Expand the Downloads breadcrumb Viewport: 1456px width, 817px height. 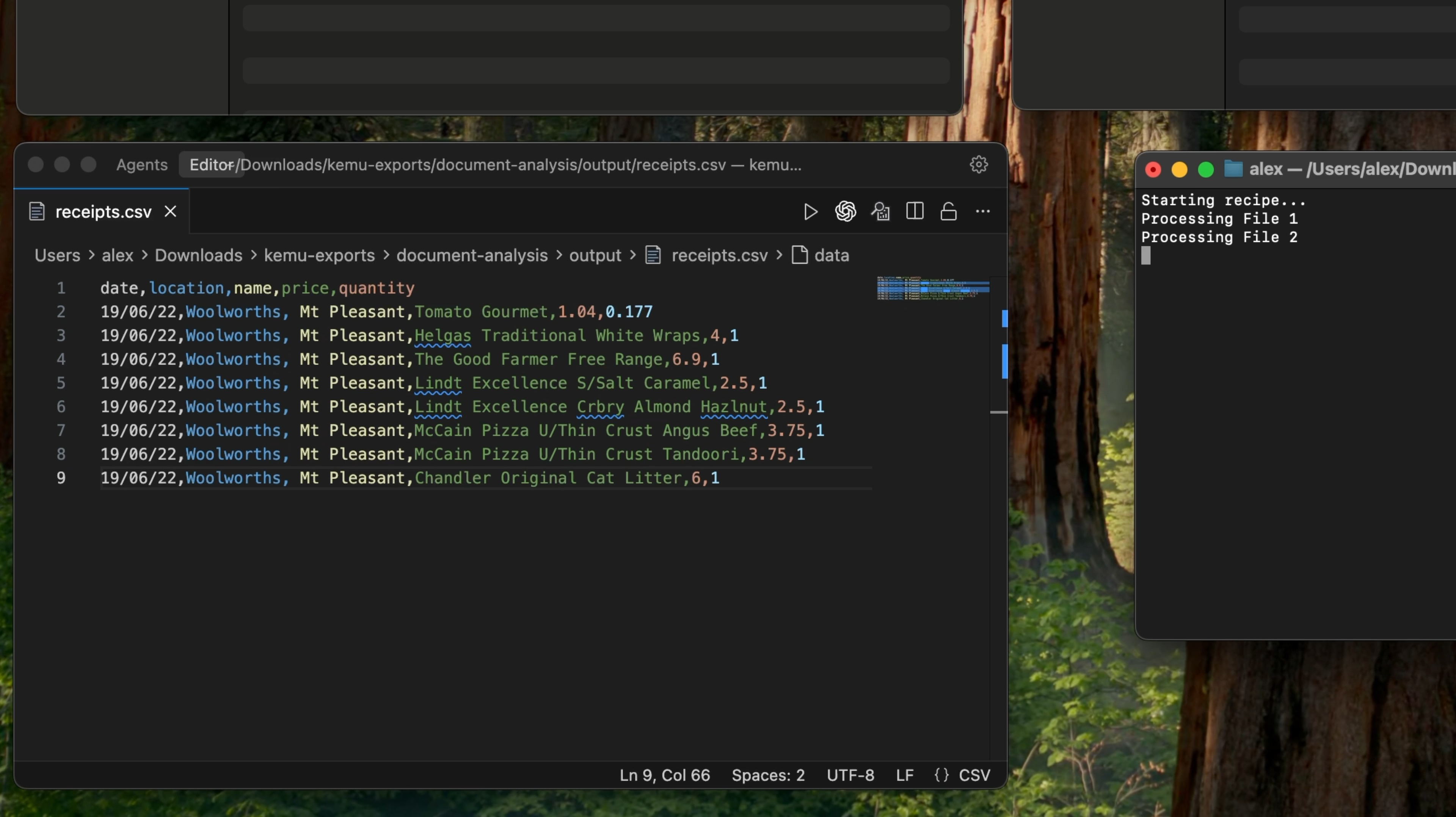coord(198,255)
